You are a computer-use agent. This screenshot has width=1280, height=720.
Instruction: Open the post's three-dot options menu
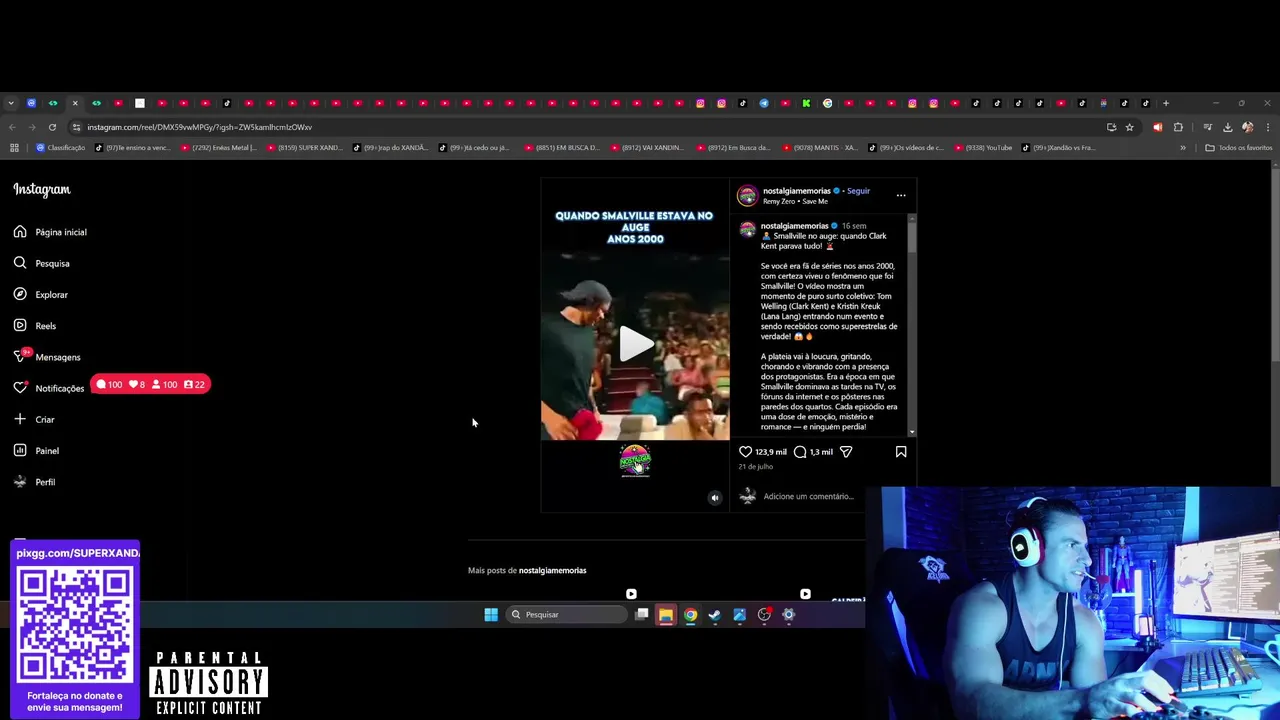(901, 195)
